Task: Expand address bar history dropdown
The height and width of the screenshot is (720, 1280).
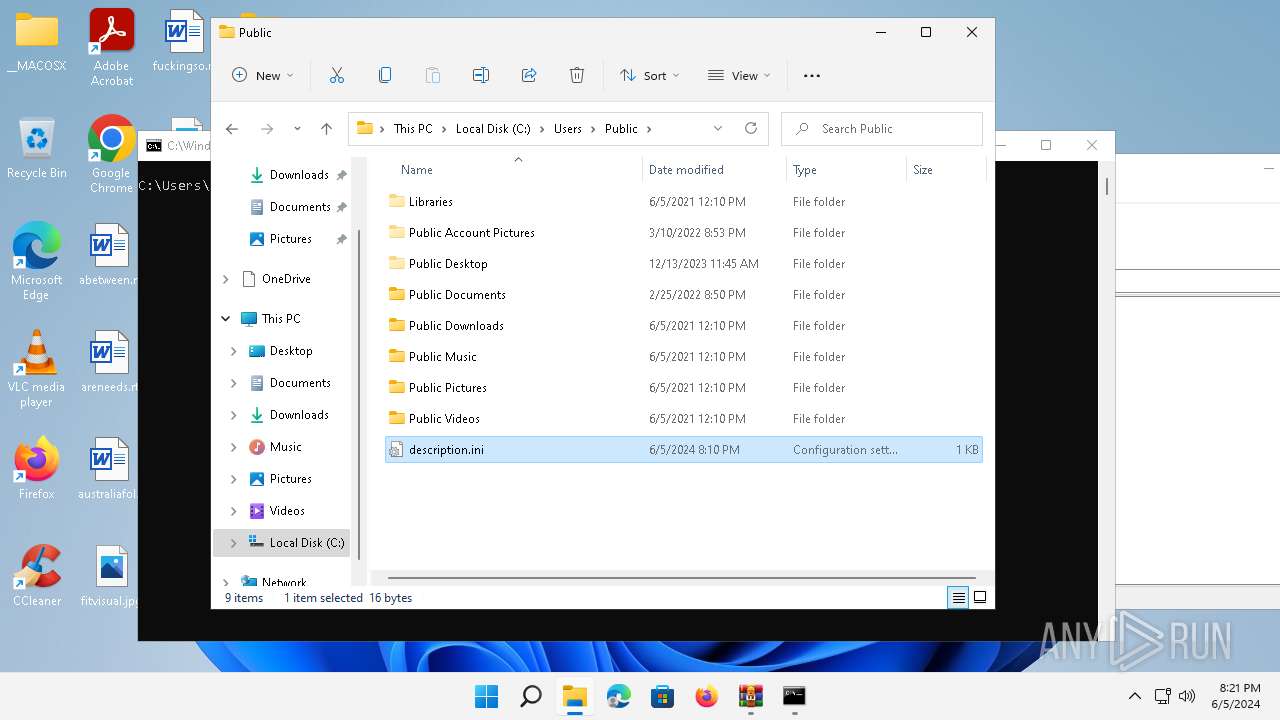Action: [718, 129]
